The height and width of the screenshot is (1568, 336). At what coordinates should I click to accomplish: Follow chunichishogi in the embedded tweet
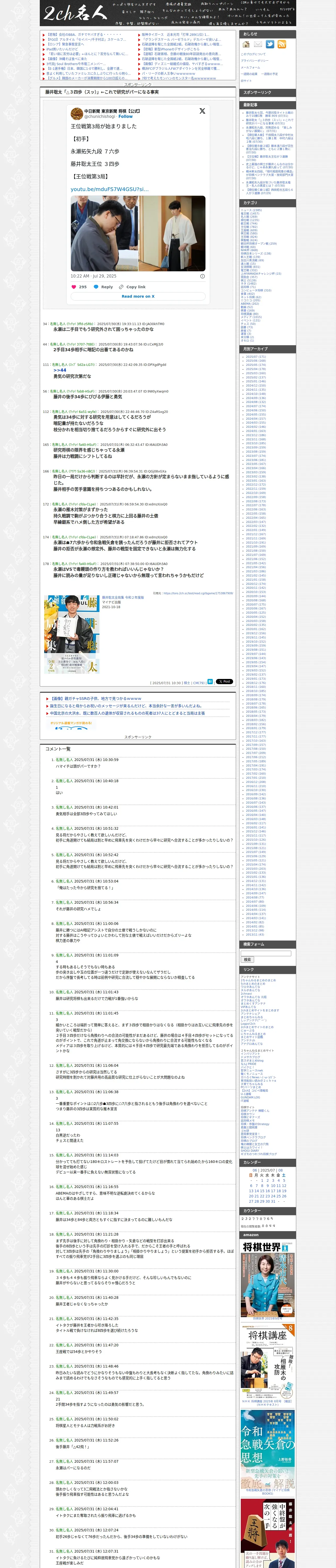[126, 116]
